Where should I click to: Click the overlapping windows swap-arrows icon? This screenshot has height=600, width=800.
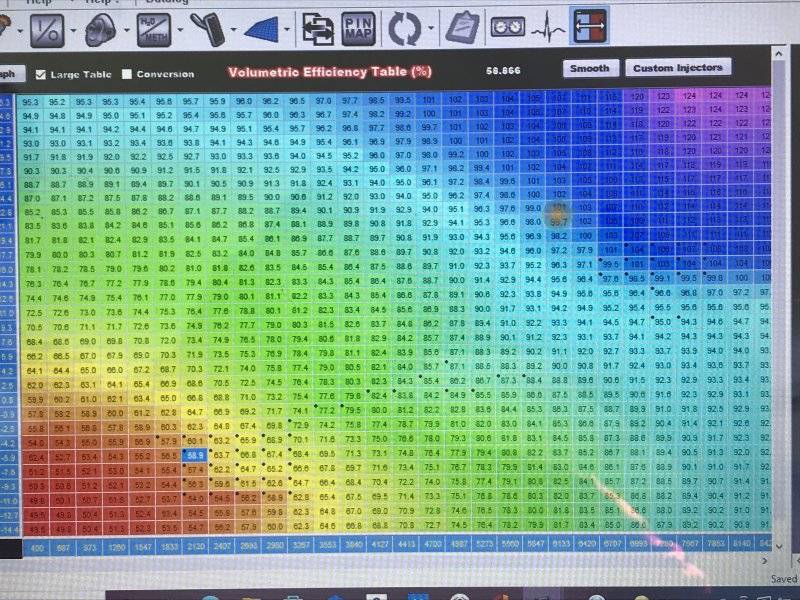point(317,29)
